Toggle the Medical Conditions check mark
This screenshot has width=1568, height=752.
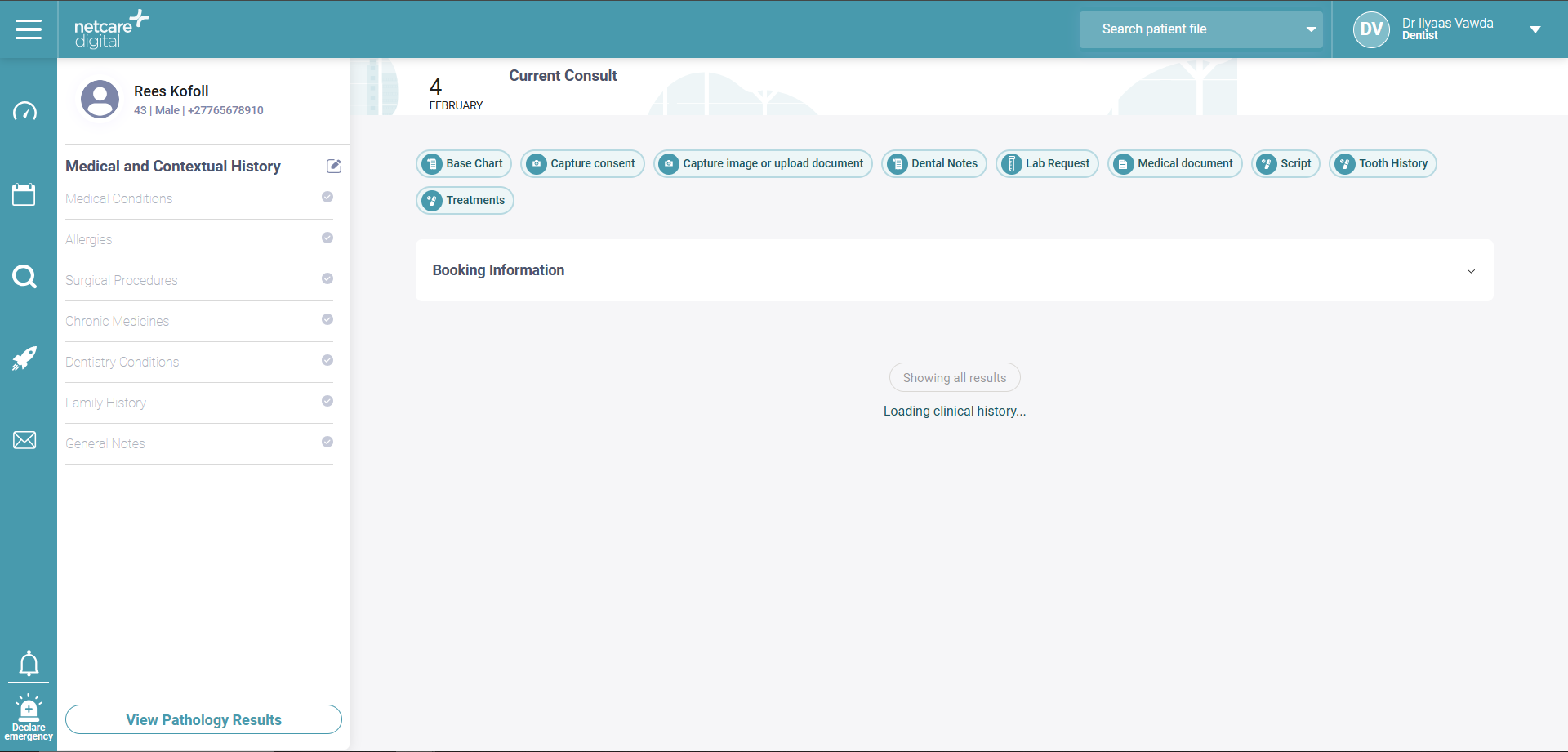[327, 197]
